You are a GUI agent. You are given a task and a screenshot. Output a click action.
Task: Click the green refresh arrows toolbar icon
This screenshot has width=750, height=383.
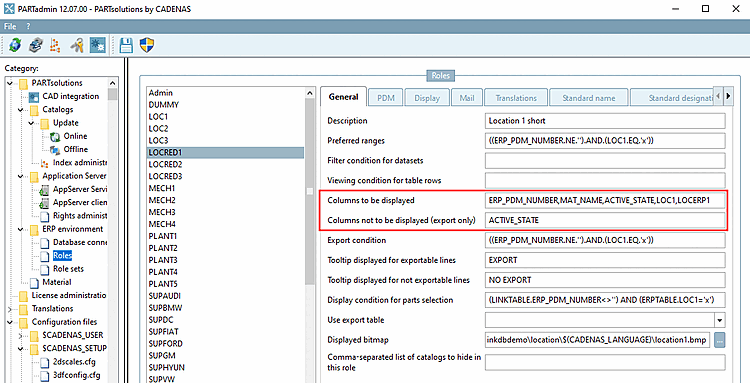(x=15, y=45)
